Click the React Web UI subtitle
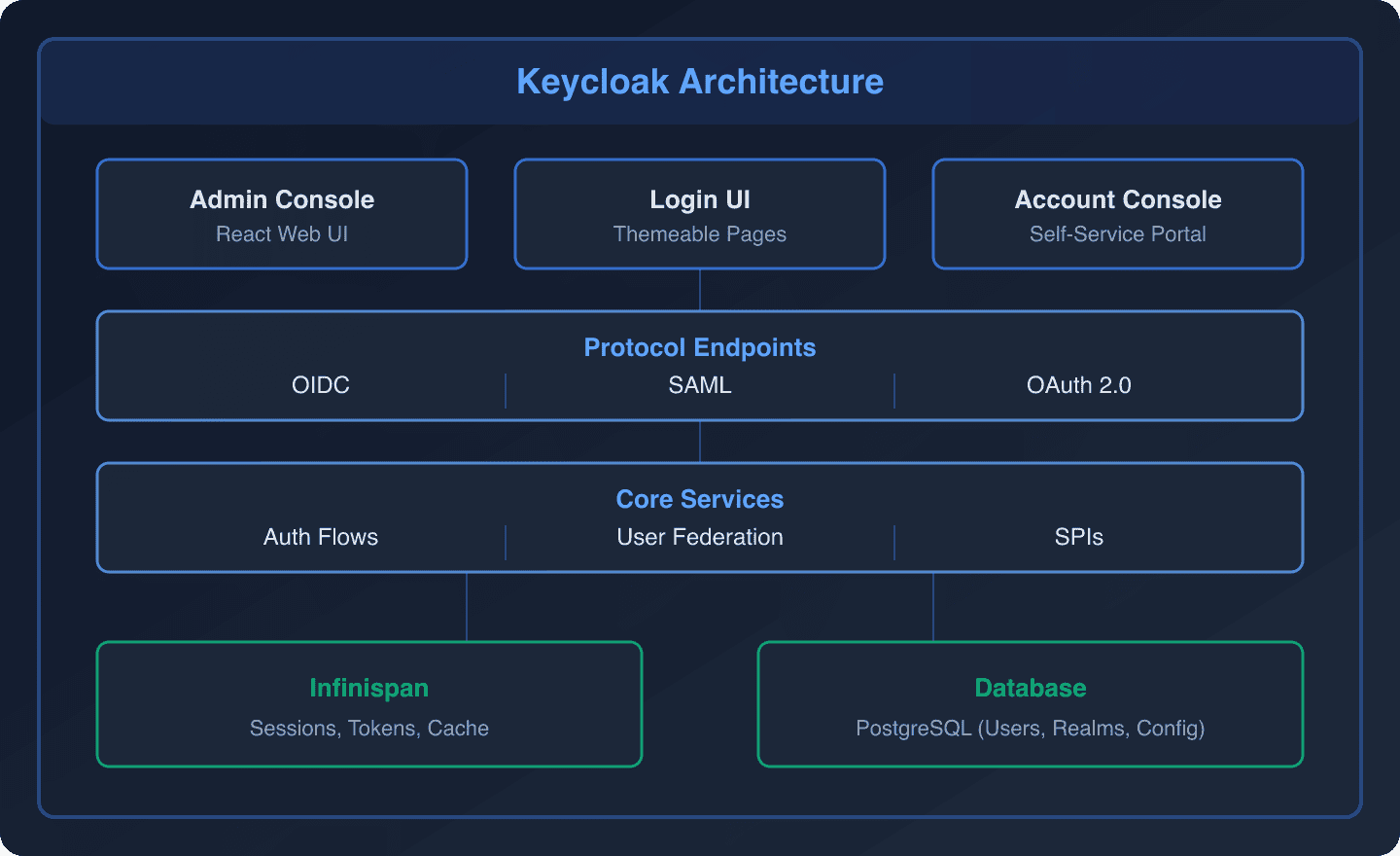The image size is (1400, 856). pos(282,234)
